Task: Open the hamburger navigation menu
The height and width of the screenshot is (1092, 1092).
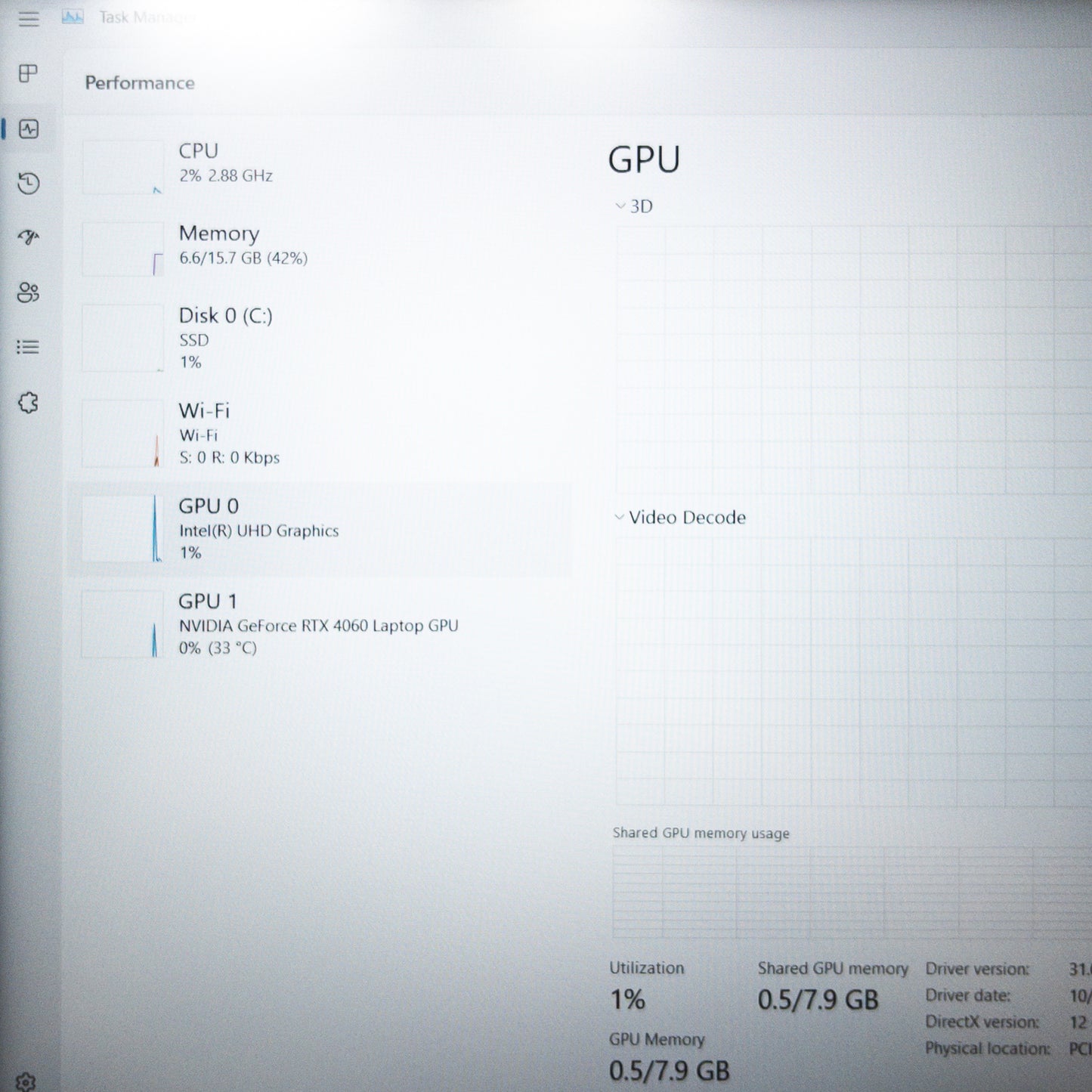Action: point(29,19)
